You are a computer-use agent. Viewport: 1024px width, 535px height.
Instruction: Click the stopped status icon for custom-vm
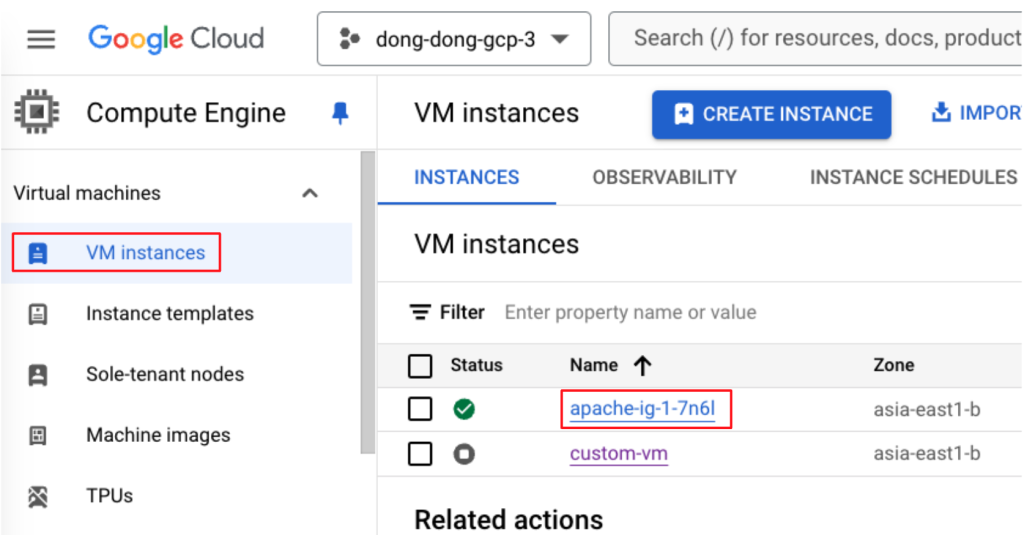click(464, 453)
